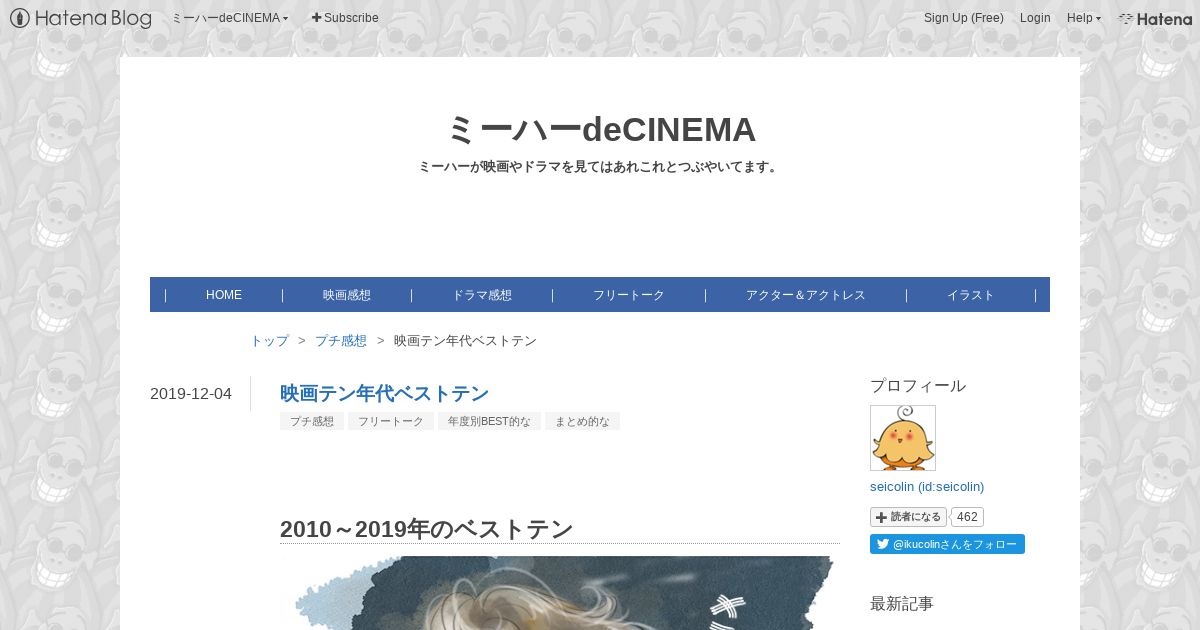Select the まとめ的な category tag
This screenshot has width=1200, height=630.
coord(582,422)
